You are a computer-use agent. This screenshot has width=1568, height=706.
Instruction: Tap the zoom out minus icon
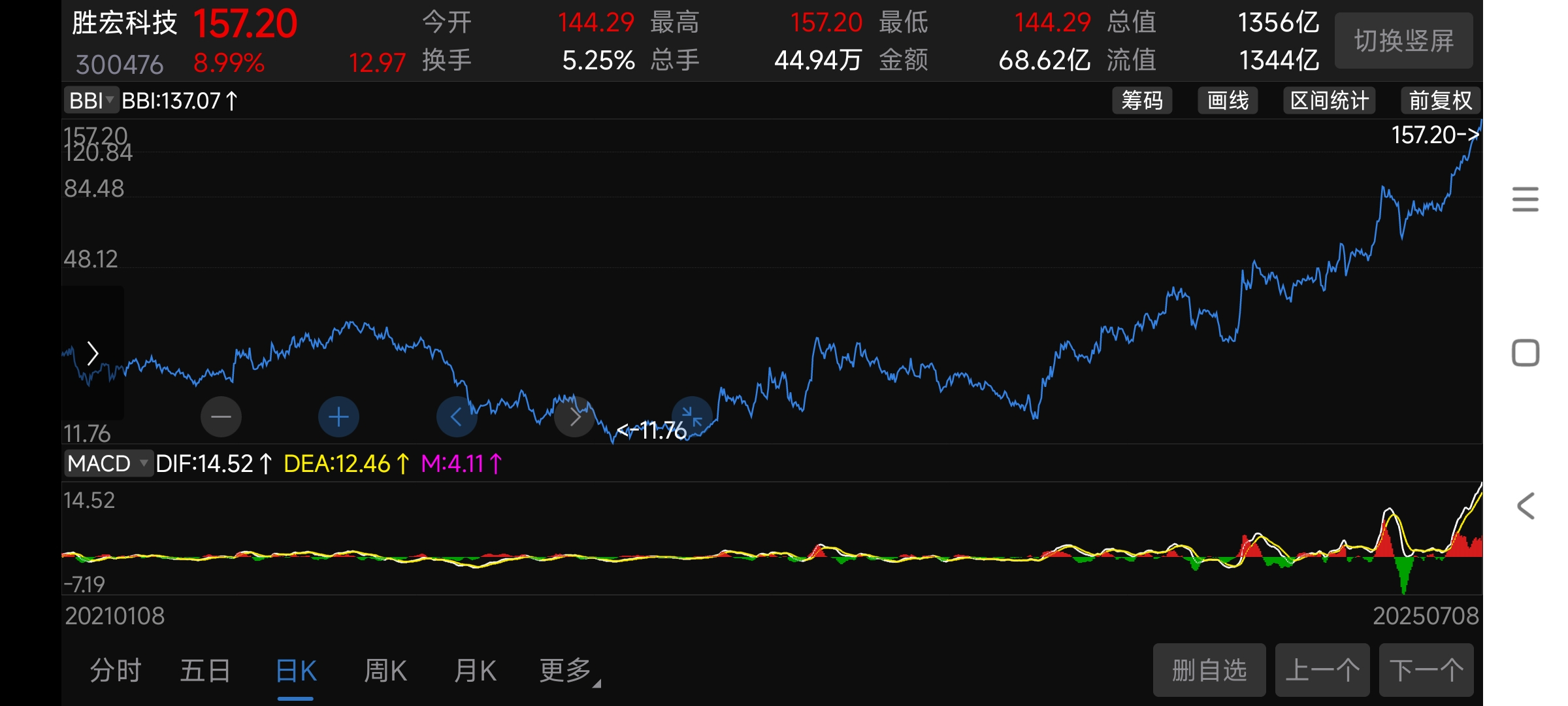[221, 416]
